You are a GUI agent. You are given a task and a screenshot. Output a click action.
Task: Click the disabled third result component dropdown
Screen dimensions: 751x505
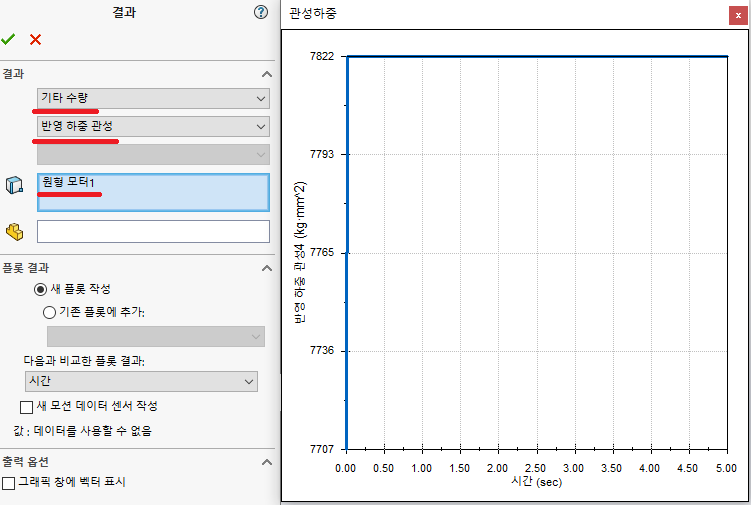[153, 154]
